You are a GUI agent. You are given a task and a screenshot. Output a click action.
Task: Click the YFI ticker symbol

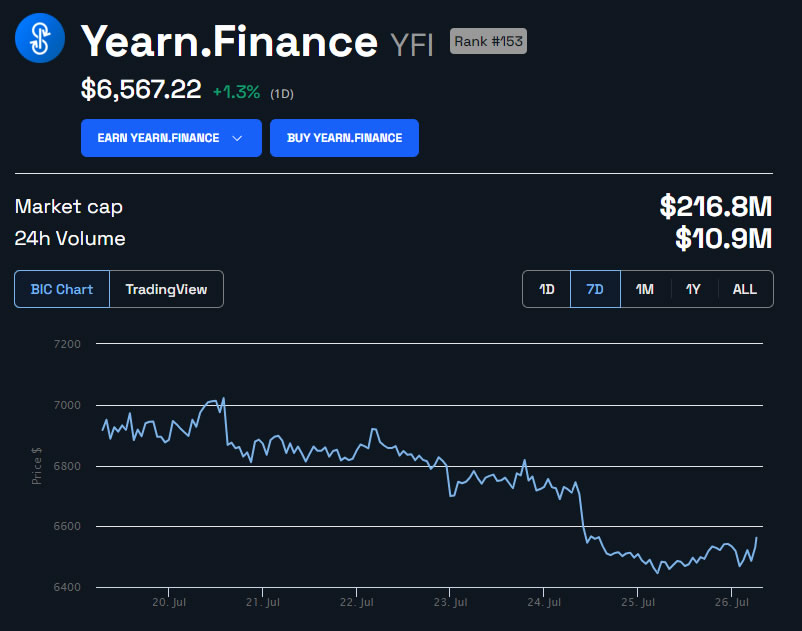411,44
